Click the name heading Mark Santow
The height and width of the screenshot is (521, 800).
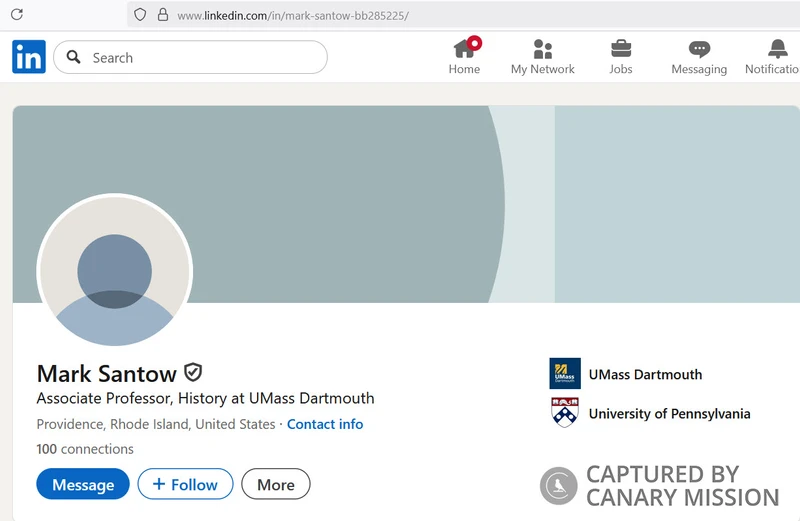pos(106,374)
